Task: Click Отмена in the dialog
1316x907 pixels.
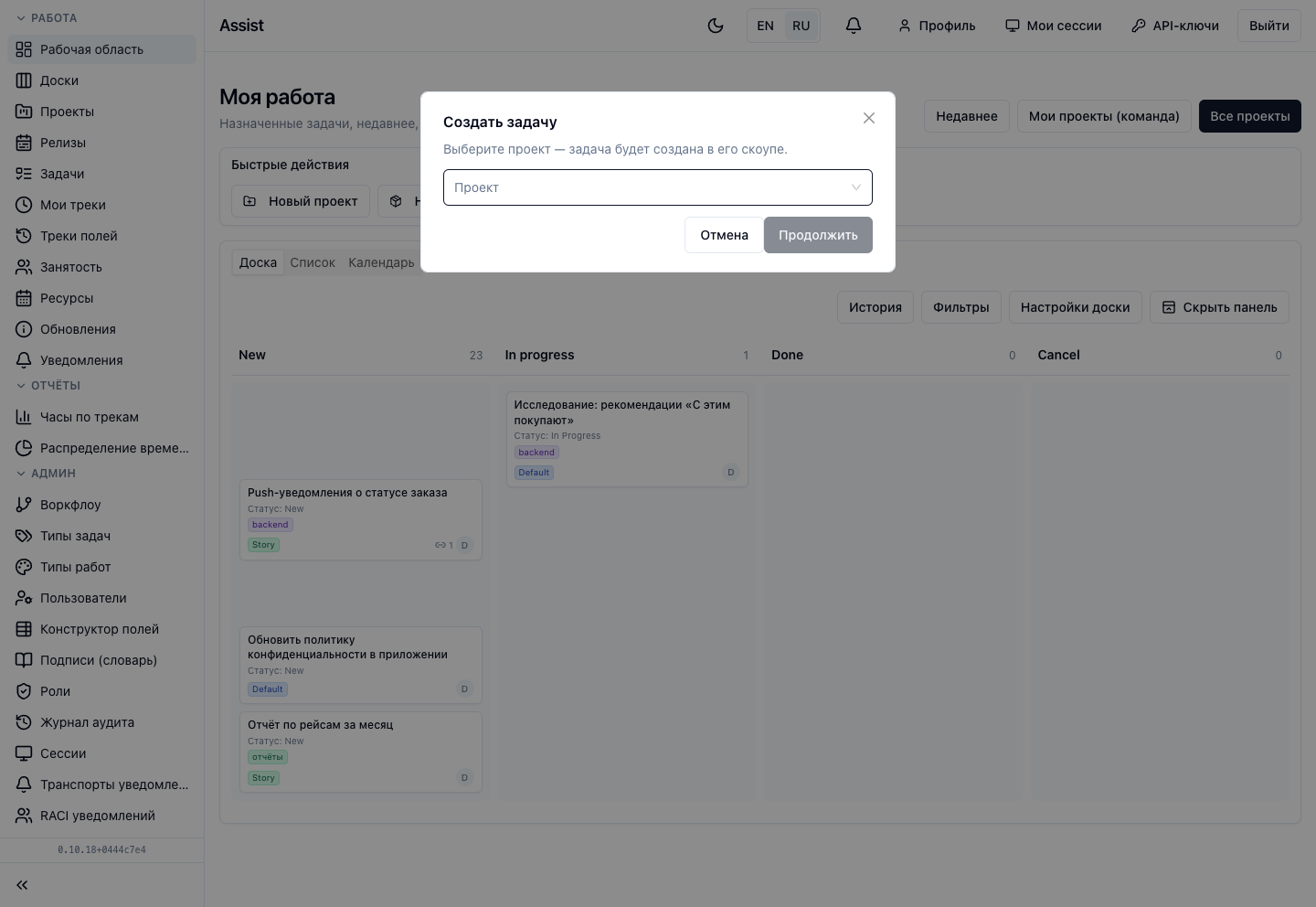Action: pyautogui.click(x=724, y=235)
